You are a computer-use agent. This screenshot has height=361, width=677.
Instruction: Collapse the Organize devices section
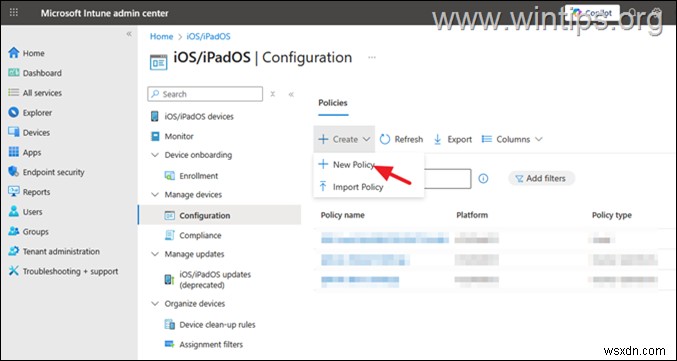pos(155,304)
